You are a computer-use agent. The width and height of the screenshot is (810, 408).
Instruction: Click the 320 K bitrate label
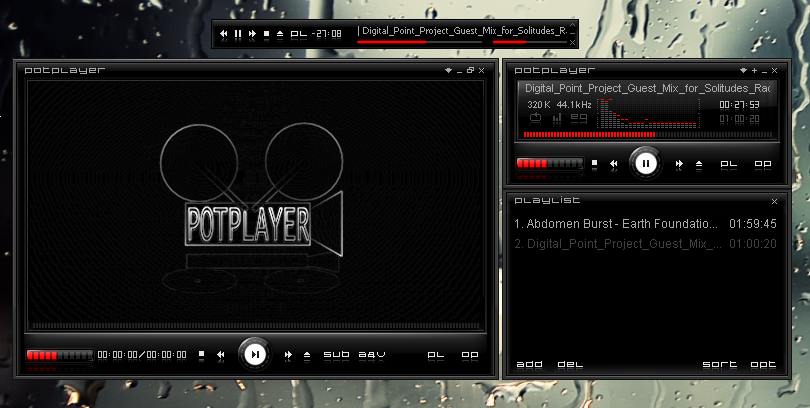click(x=539, y=105)
